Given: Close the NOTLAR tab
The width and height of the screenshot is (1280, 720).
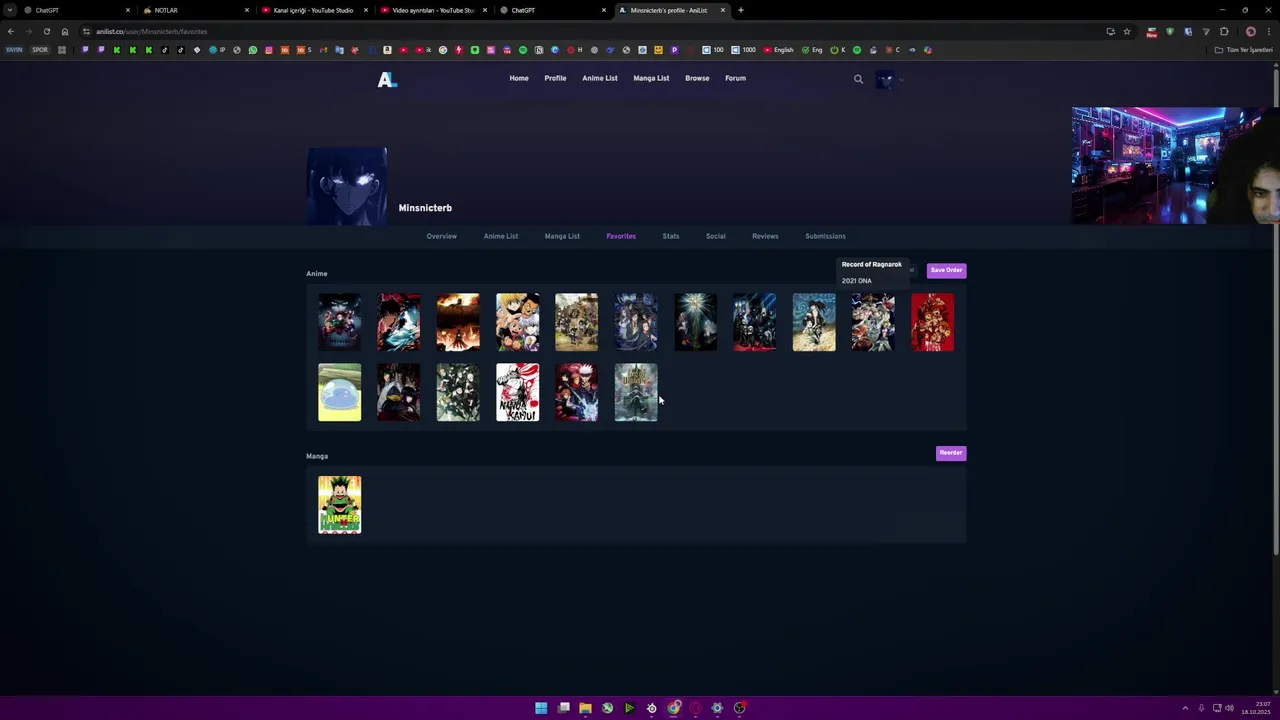Looking at the screenshot, I should point(247,10).
